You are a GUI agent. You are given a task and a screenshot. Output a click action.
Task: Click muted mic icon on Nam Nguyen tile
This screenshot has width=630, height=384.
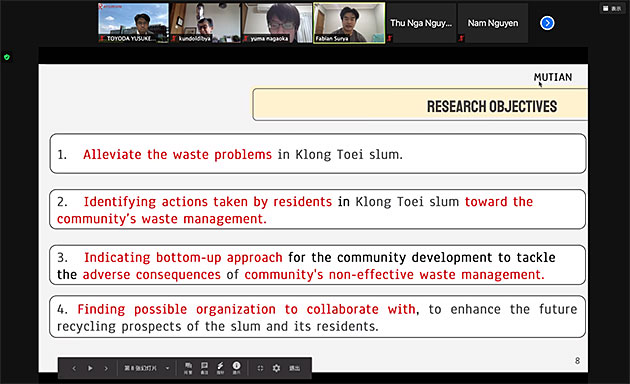tap(461, 39)
